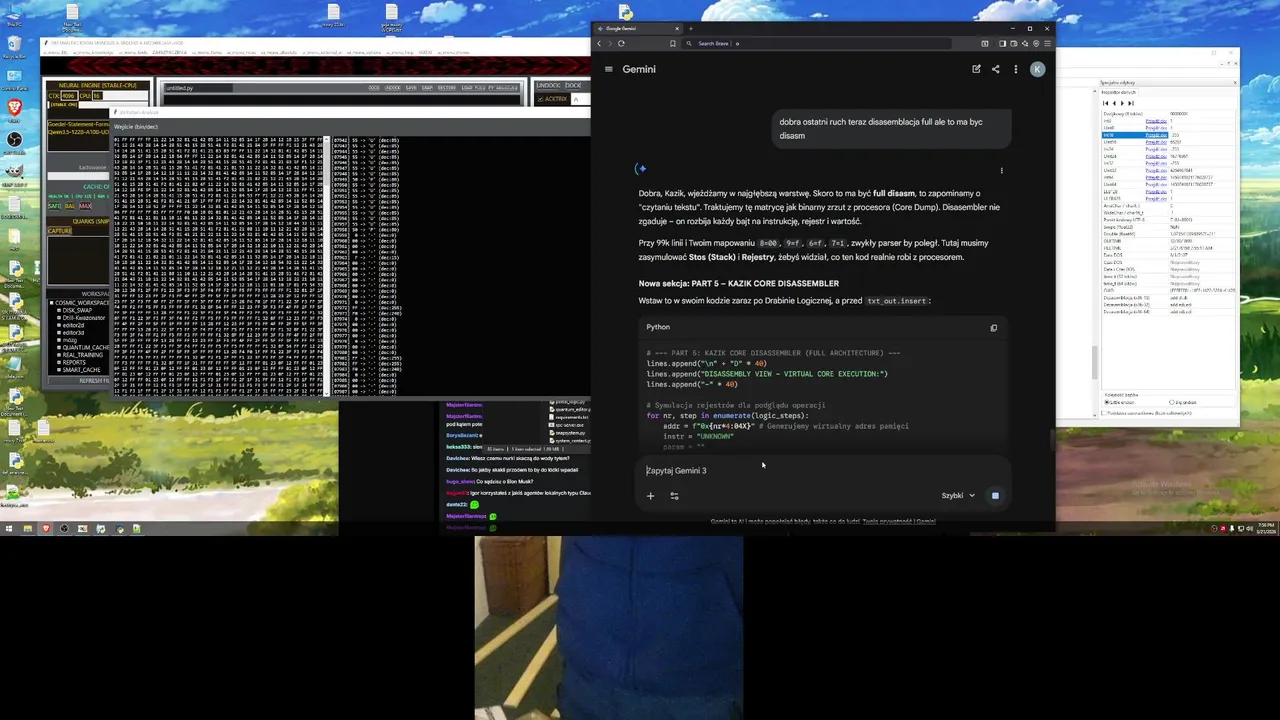Open a new Brave tab
This screenshot has height=720, width=1280.
[690, 28]
